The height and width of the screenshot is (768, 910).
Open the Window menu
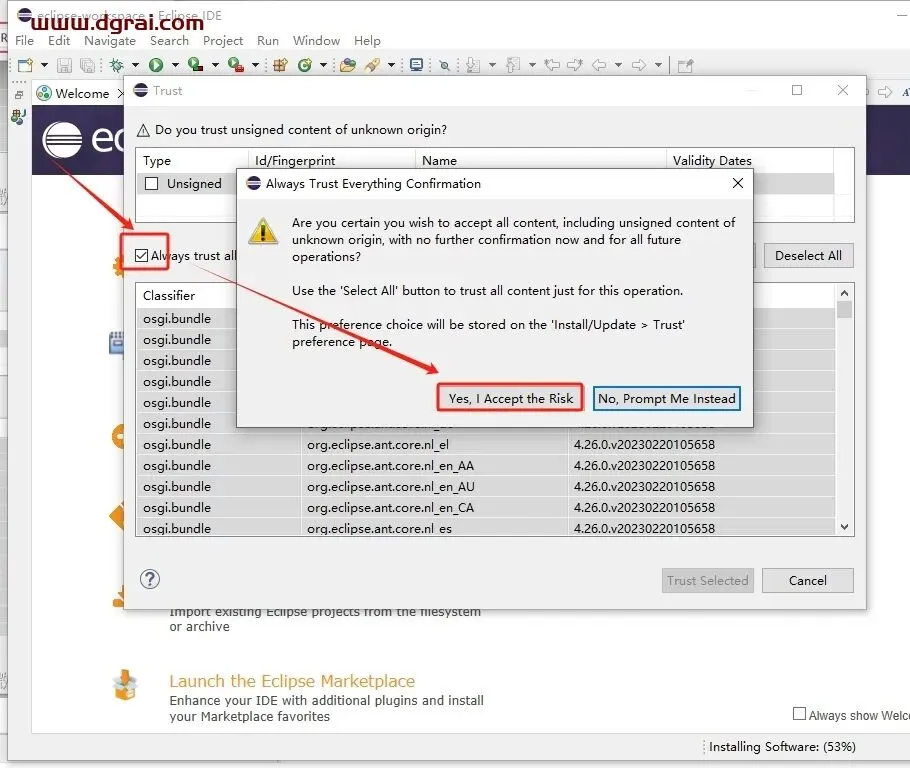[x=316, y=41]
